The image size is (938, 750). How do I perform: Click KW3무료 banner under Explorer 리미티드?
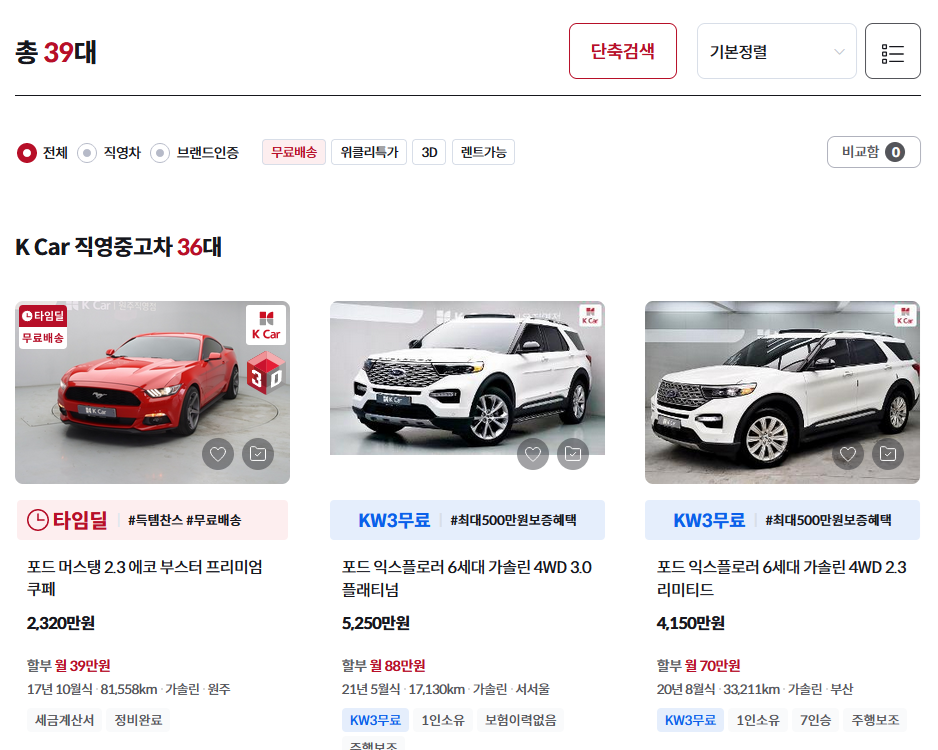782,520
